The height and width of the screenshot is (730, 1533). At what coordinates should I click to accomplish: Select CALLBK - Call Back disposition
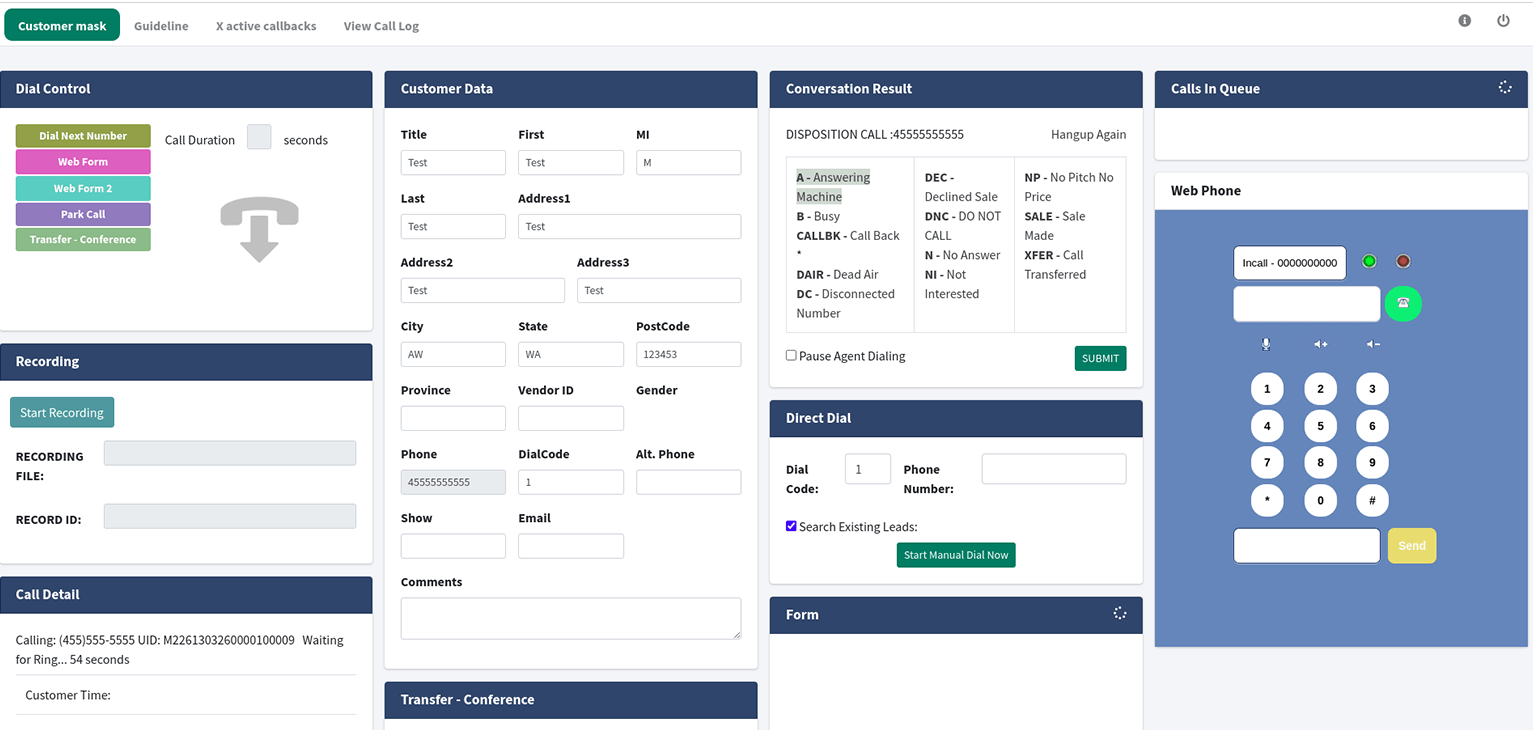click(x=848, y=245)
